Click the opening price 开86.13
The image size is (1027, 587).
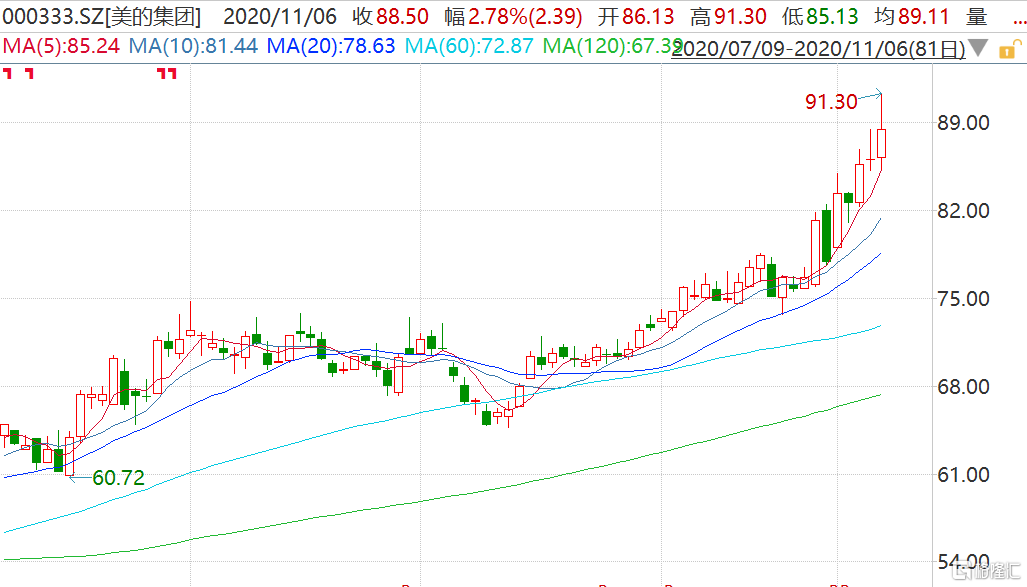636,16
